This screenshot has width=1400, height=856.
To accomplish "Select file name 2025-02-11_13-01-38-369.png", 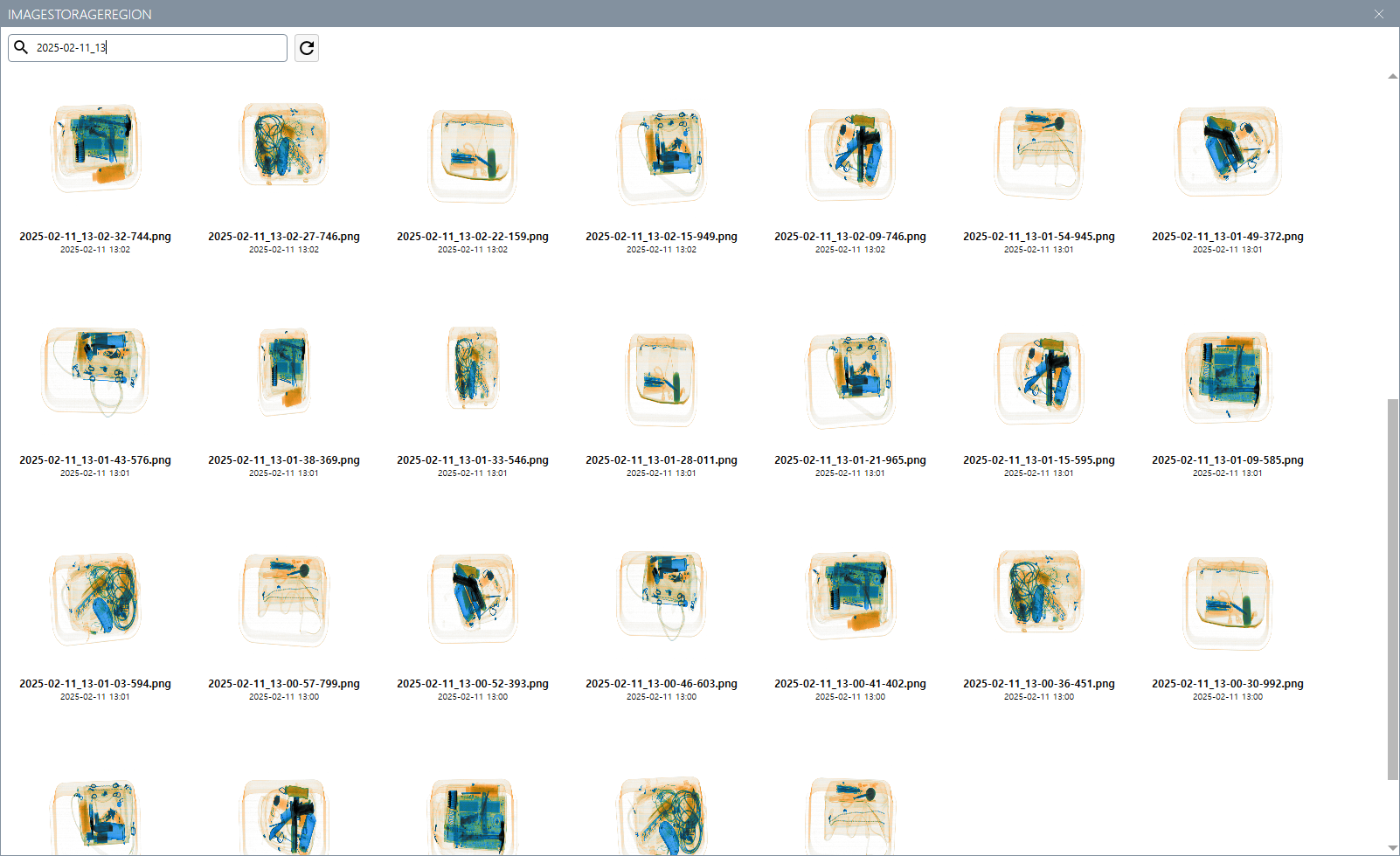I will (284, 460).
